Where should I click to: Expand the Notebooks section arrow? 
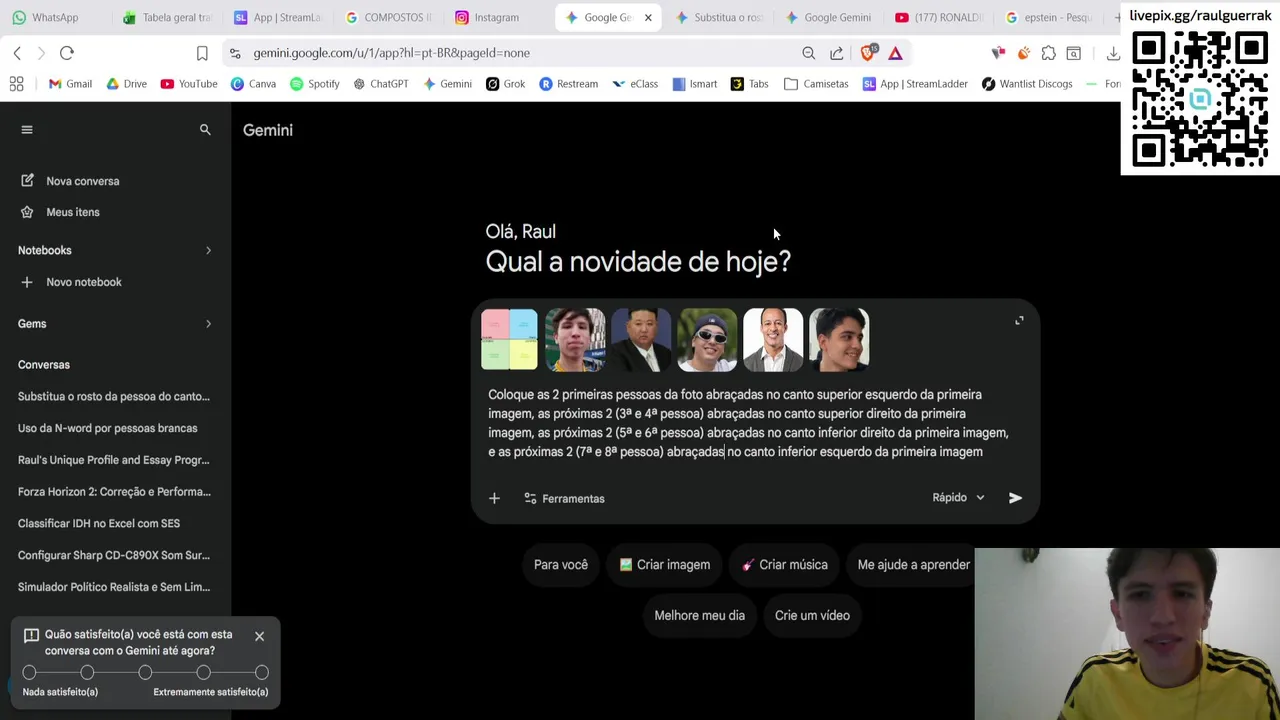click(x=208, y=250)
